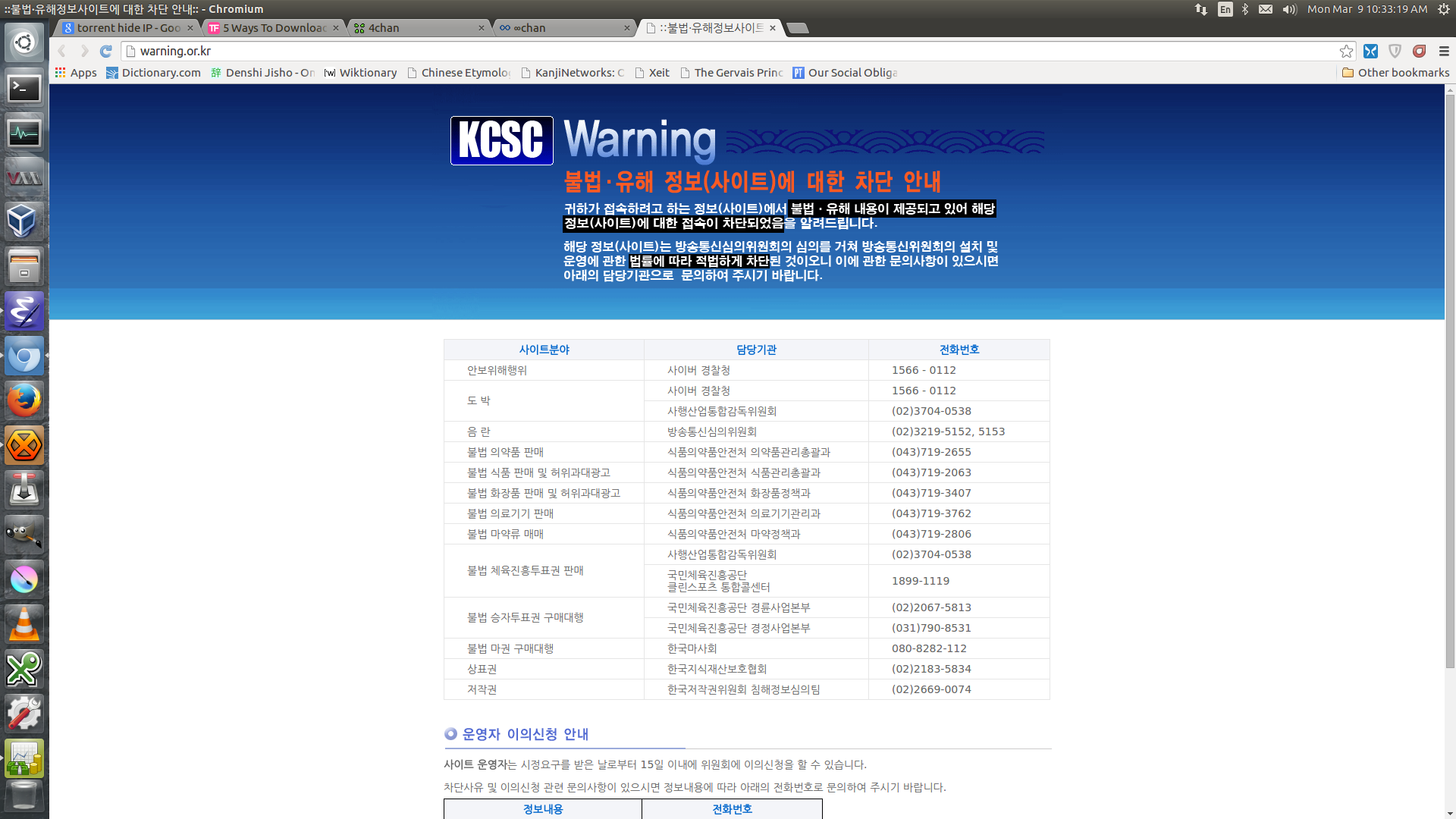Open GIMP dock icon

click(x=24, y=535)
